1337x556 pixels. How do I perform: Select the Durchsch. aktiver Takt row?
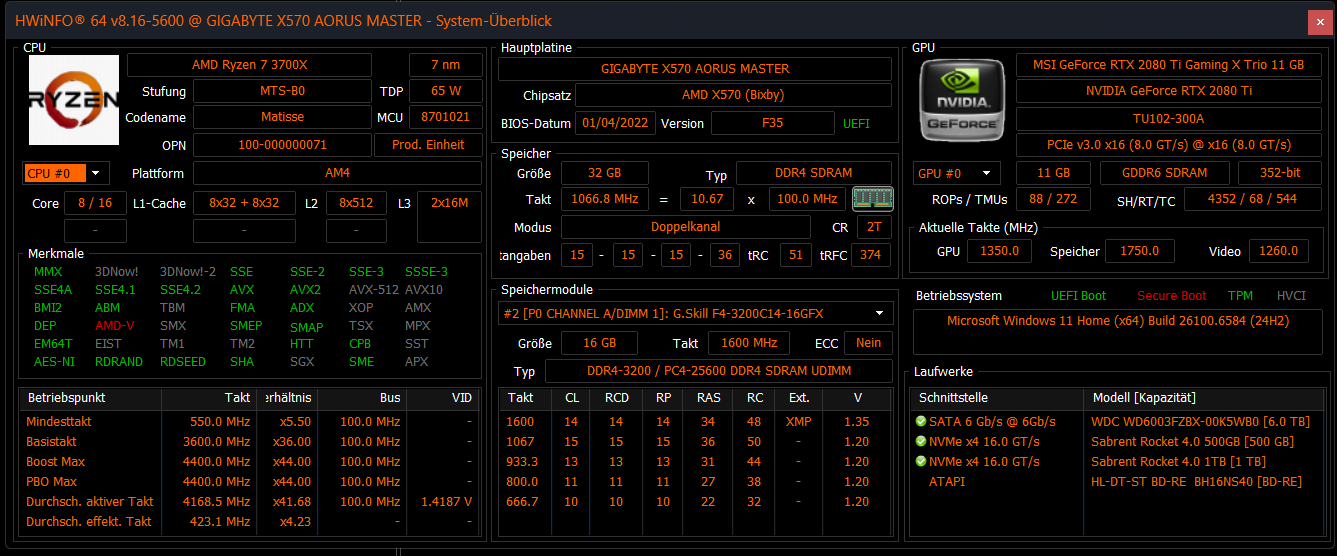(x=249, y=501)
